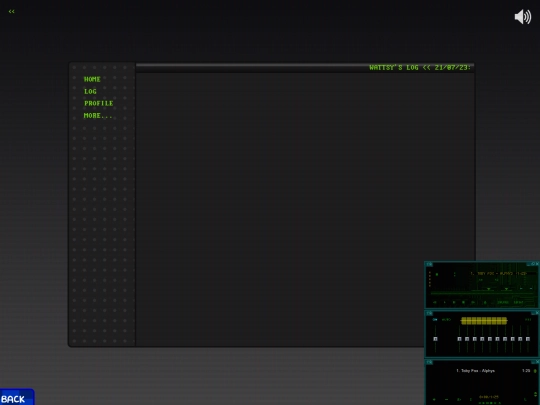Stop playback in the music player

tap(463, 302)
